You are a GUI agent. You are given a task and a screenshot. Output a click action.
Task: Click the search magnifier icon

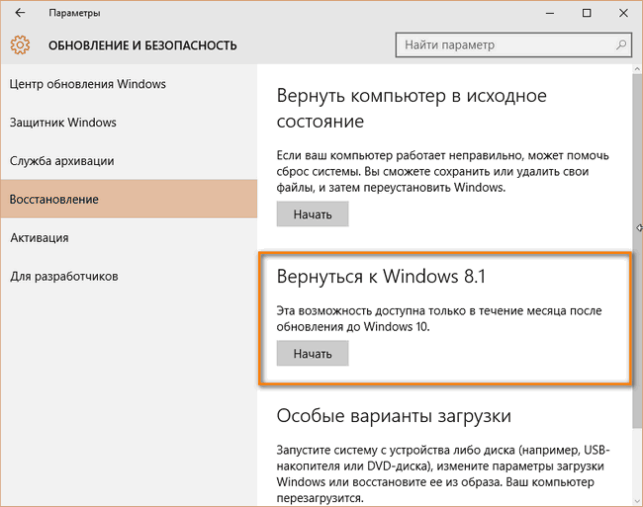click(x=621, y=45)
